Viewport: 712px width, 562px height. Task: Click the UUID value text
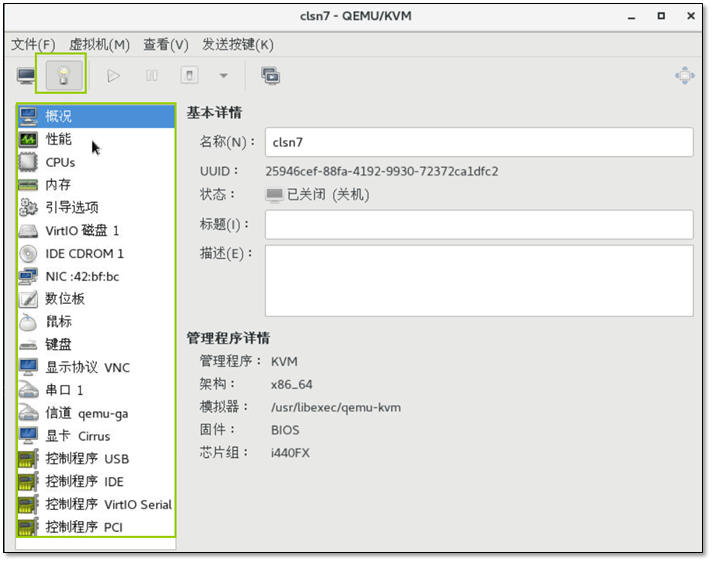click(381, 171)
